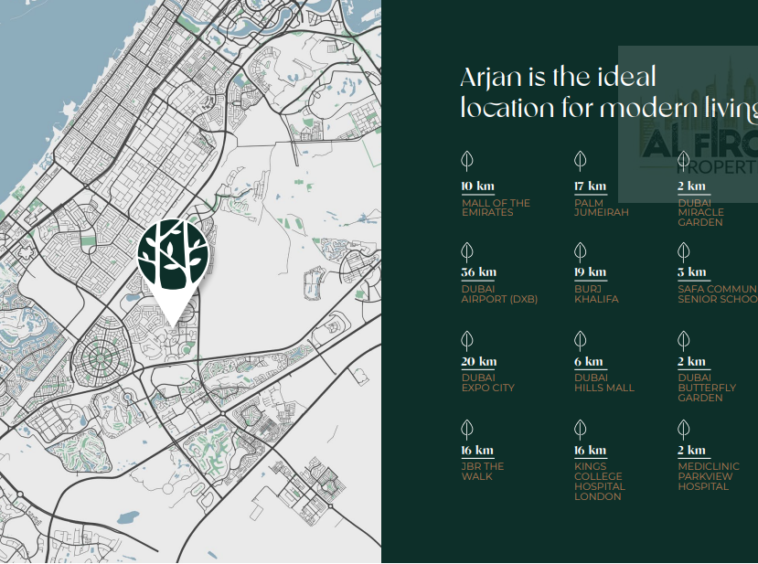
Task: Click the leaf icon above Dubai Butterfly Garden
Action: [x=683, y=341]
